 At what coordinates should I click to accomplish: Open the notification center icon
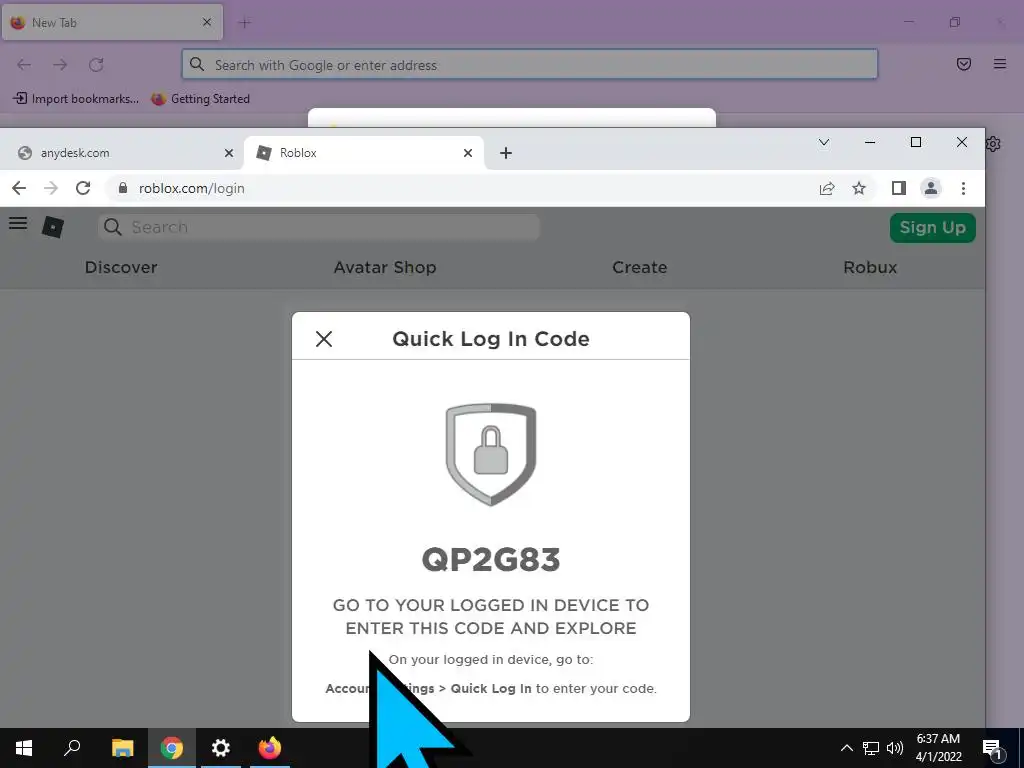(x=993, y=748)
